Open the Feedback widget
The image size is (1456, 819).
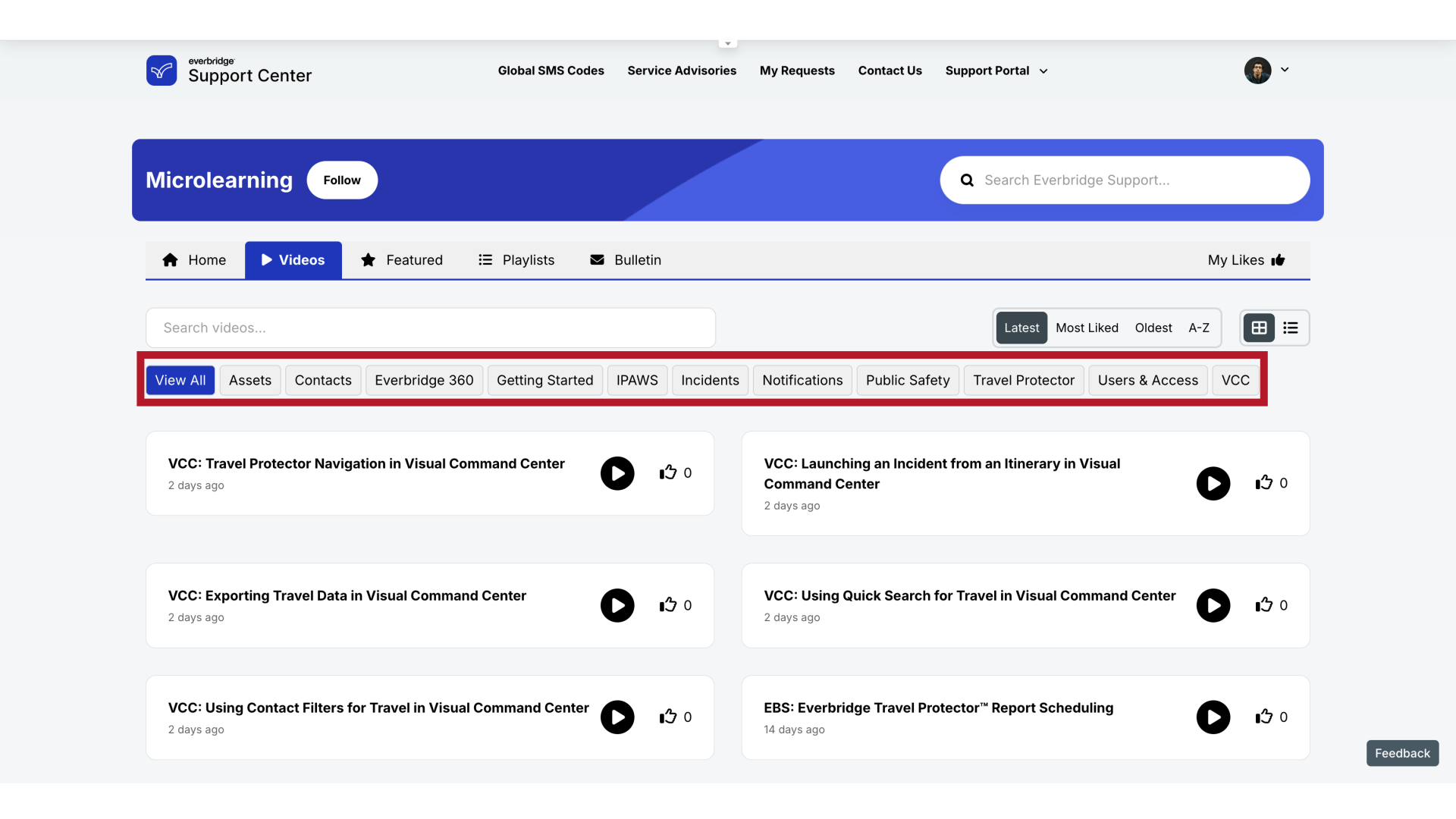1402,753
